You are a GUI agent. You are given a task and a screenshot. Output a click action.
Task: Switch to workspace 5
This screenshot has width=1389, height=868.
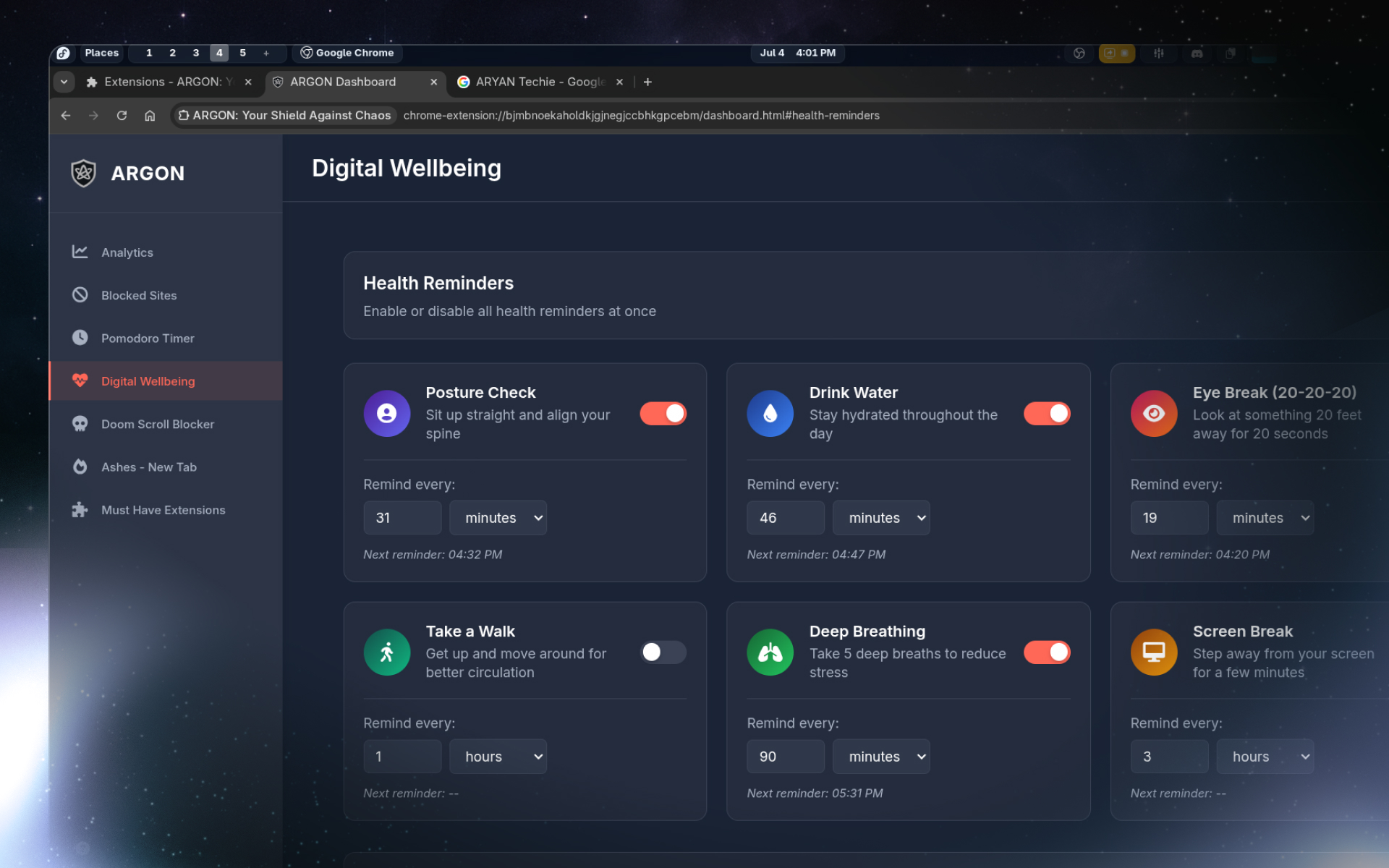[x=242, y=53]
